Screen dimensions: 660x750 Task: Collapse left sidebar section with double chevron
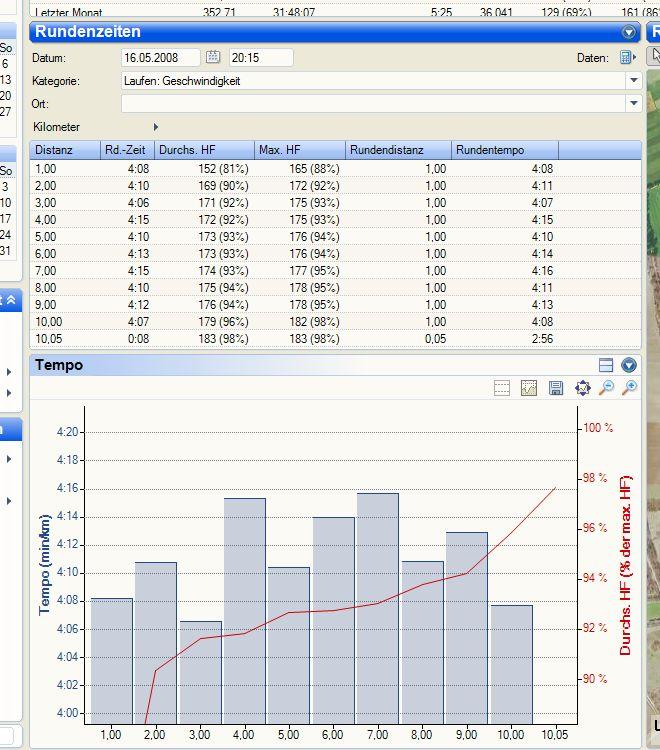11,300
